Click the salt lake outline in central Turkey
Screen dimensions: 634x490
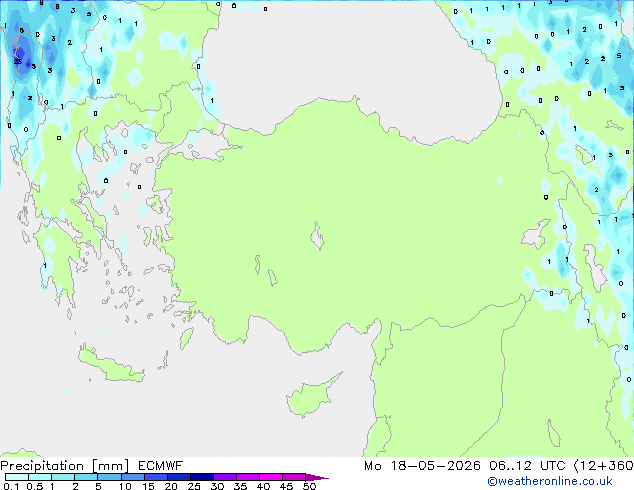[x=317, y=236]
